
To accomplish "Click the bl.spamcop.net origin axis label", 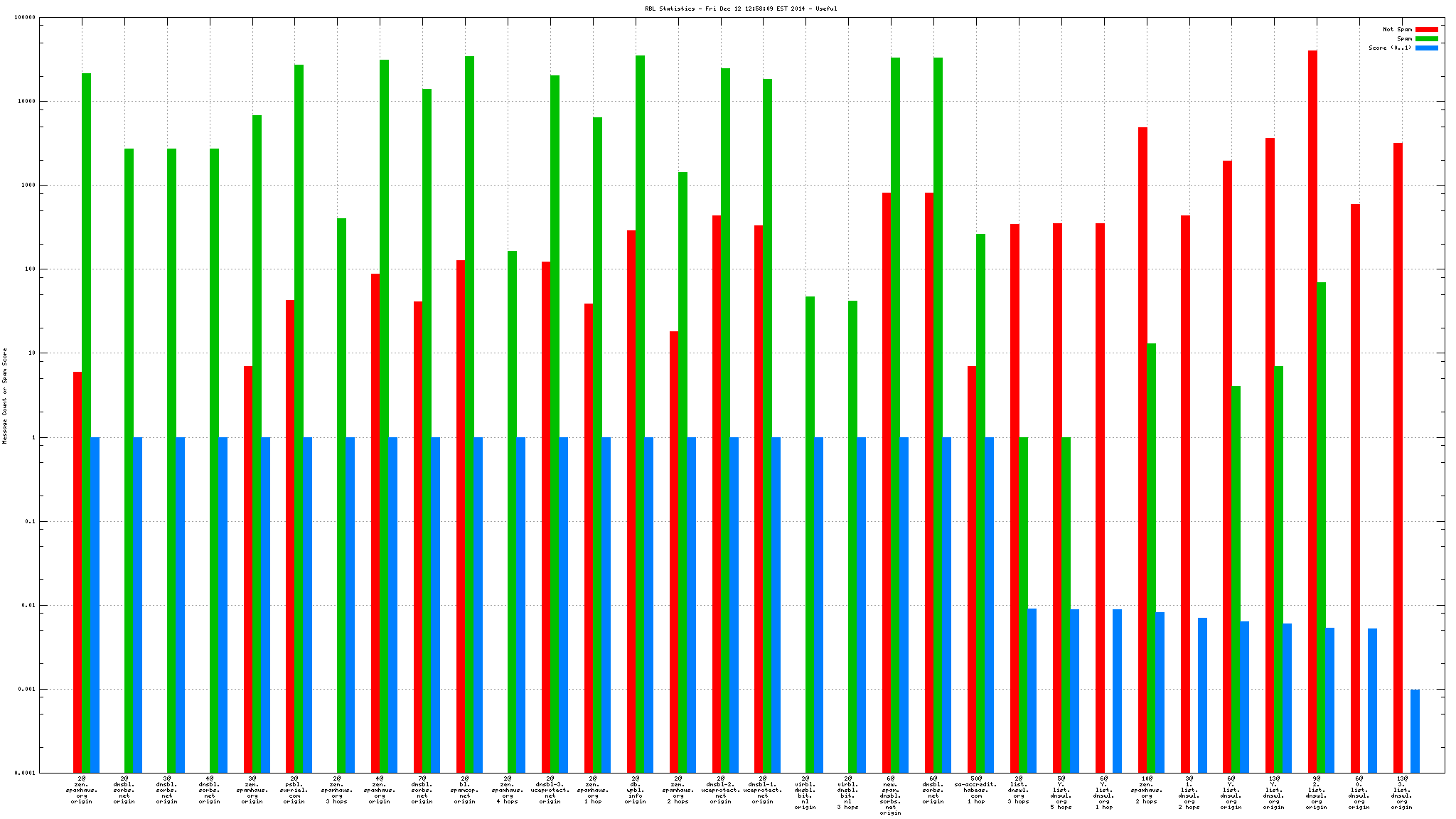I will coord(465,790).
